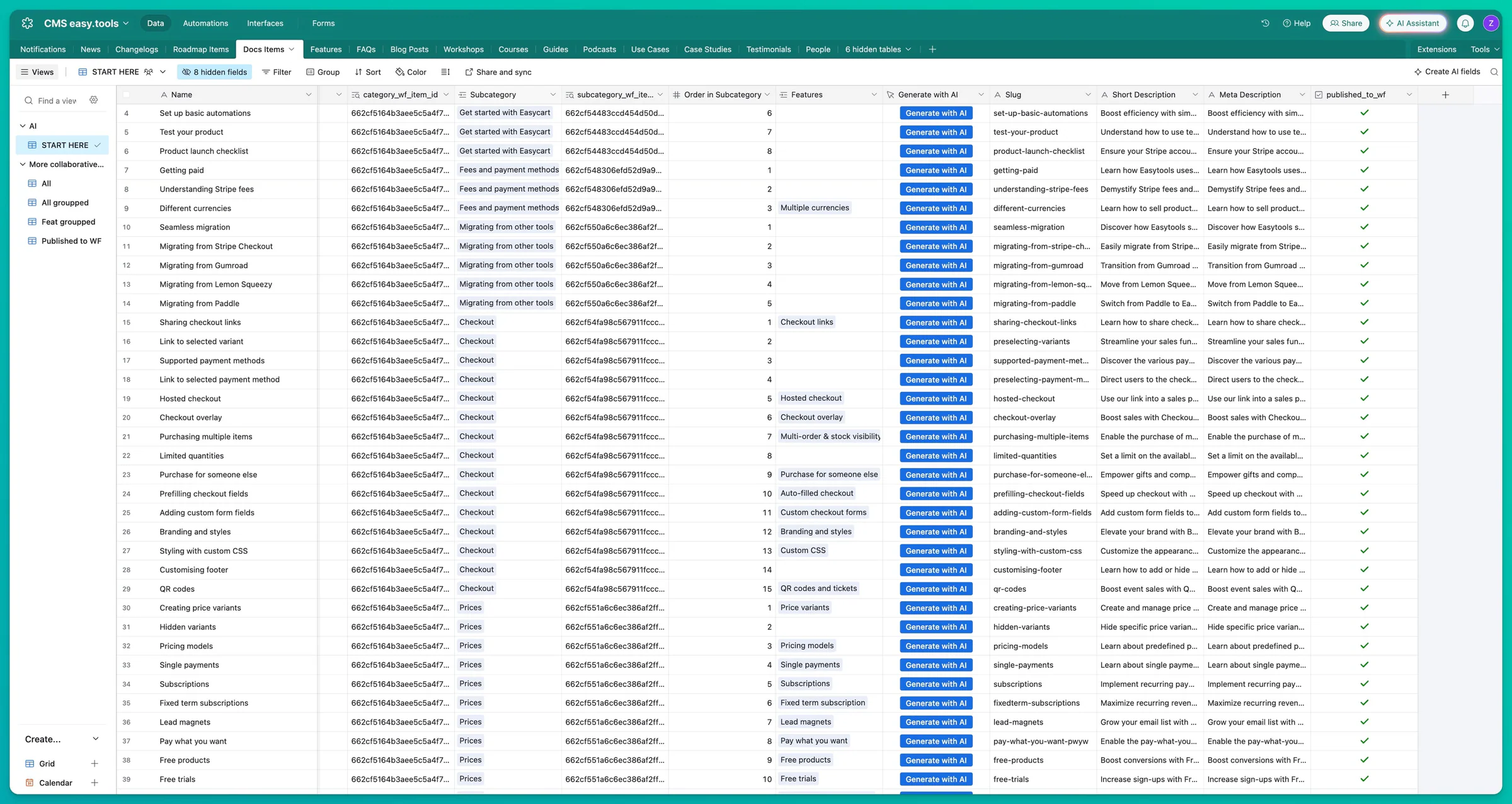Add new table plus icon
The width and height of the screenshot is (1512, 804).
click(932, 49)
